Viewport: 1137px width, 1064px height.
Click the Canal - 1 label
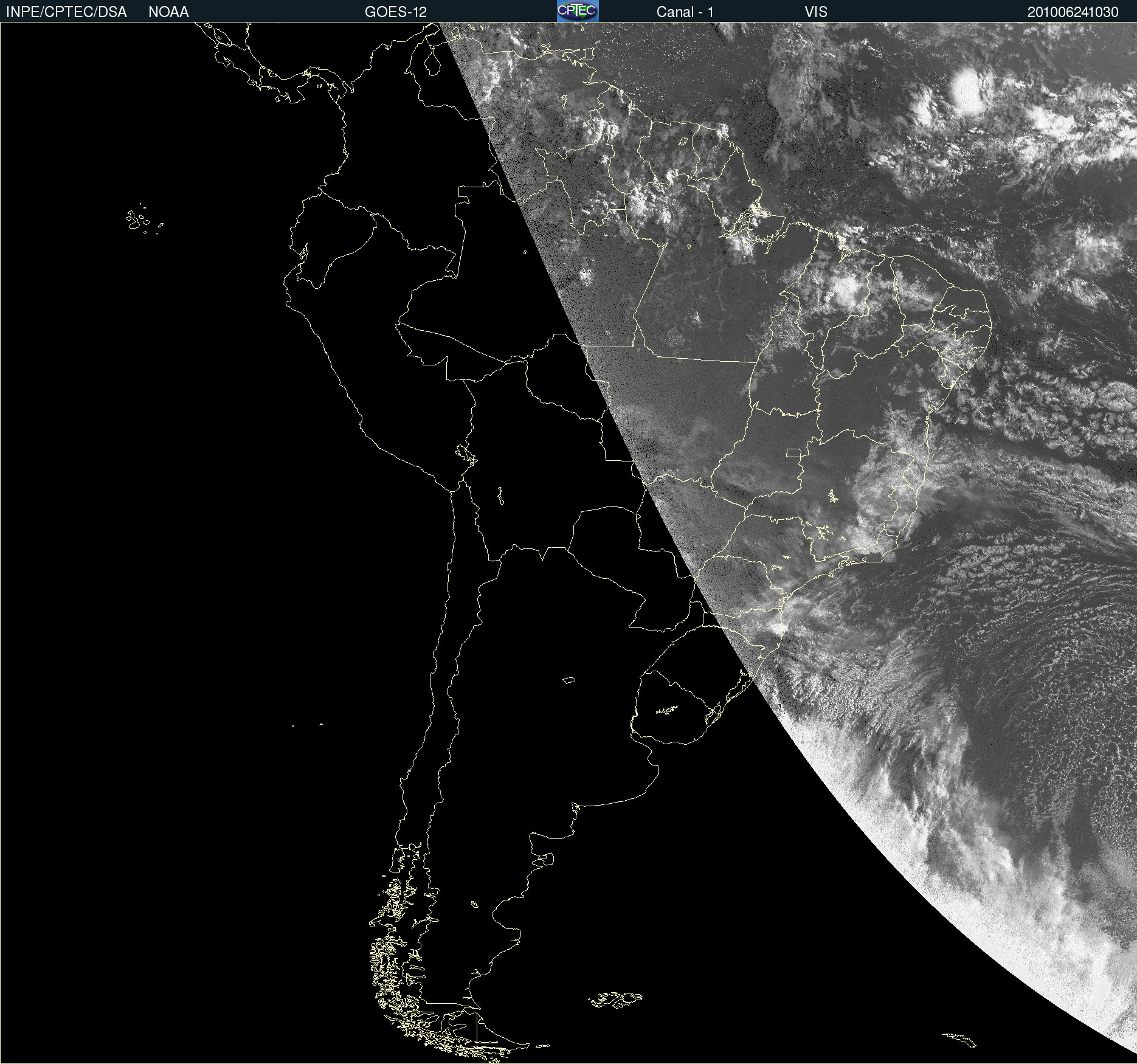(x=685, y=12)
